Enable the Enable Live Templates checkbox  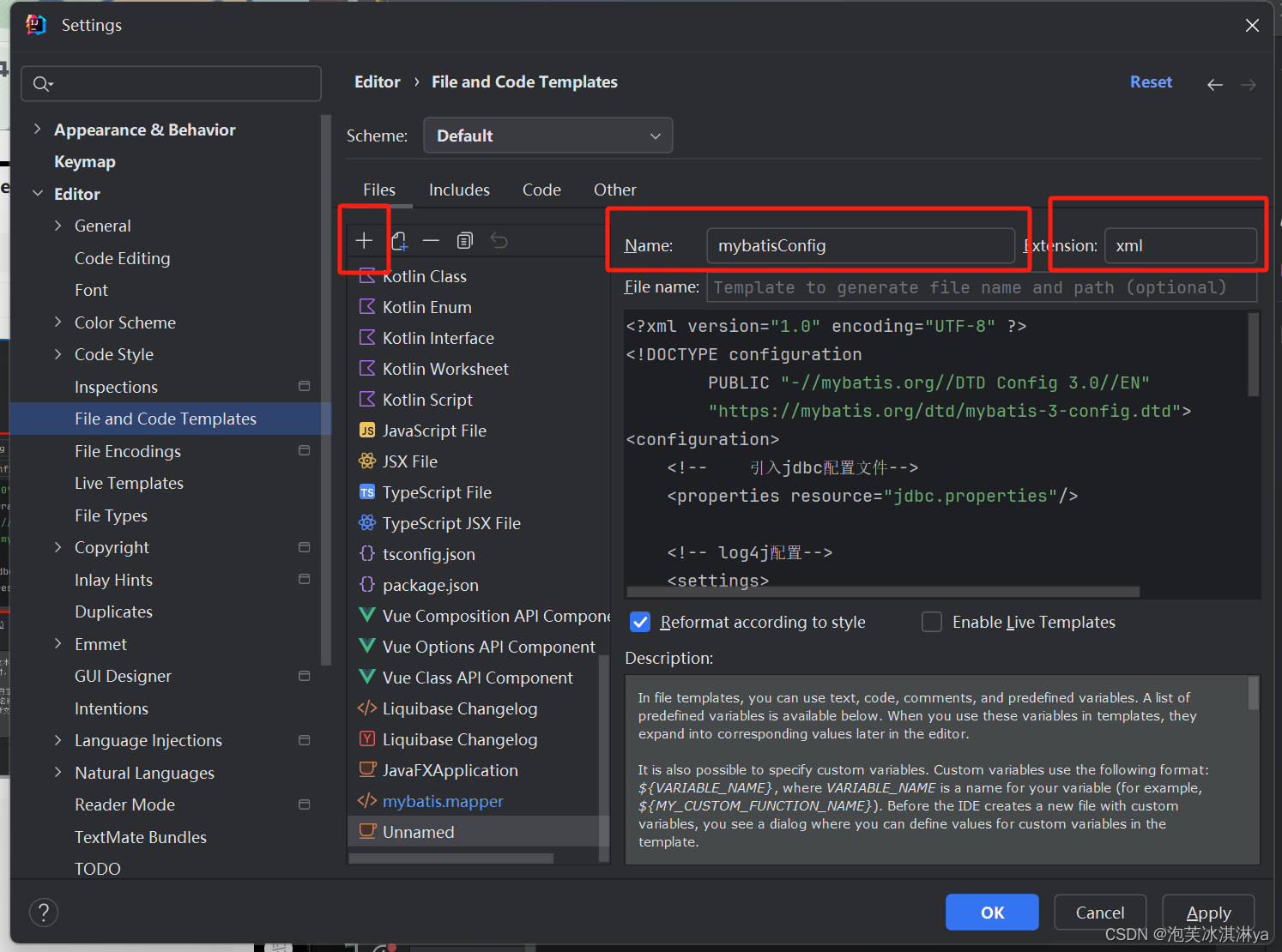[932, 622]
